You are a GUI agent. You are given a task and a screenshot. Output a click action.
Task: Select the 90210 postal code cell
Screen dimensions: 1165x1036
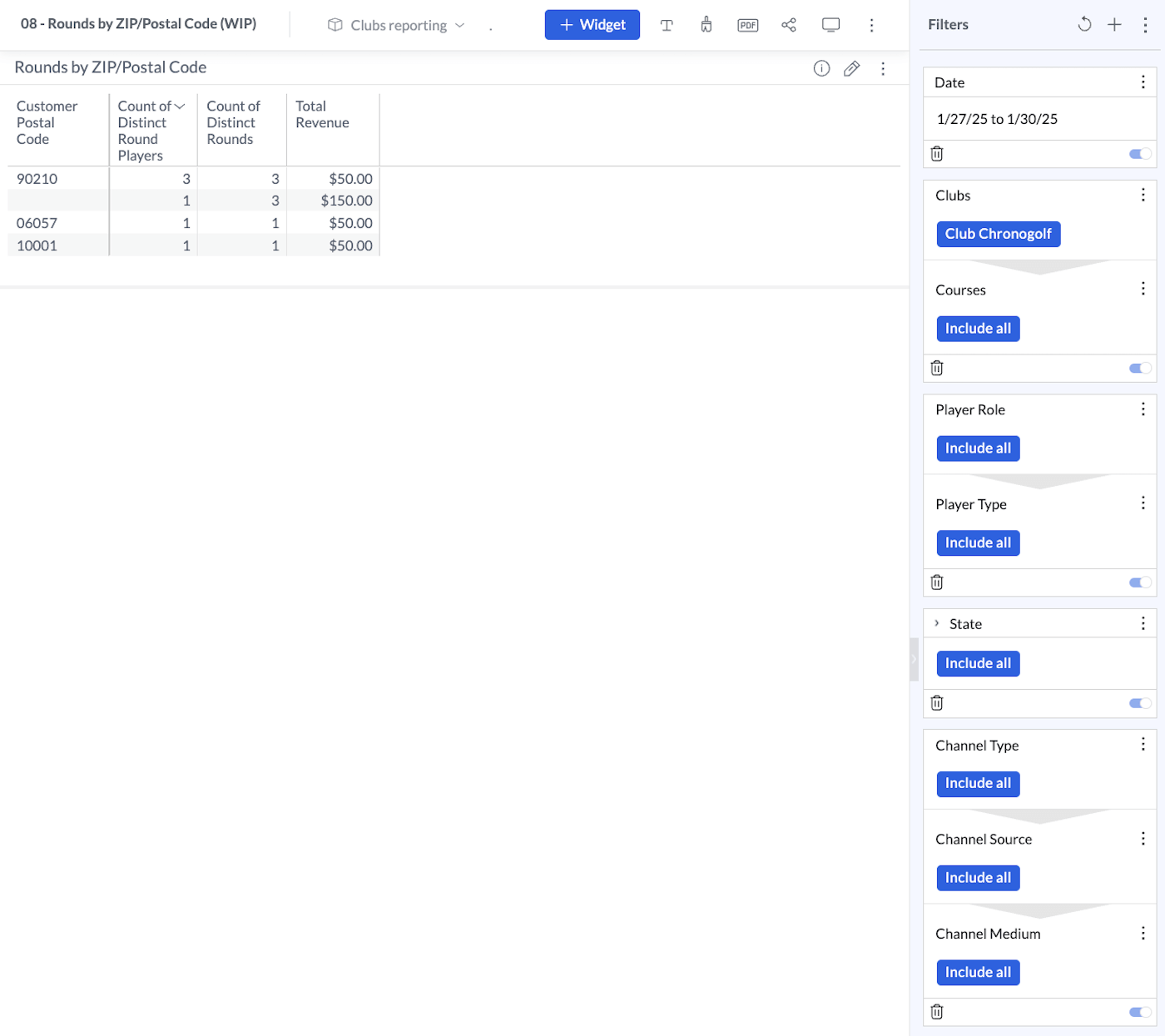pos(57,178)
